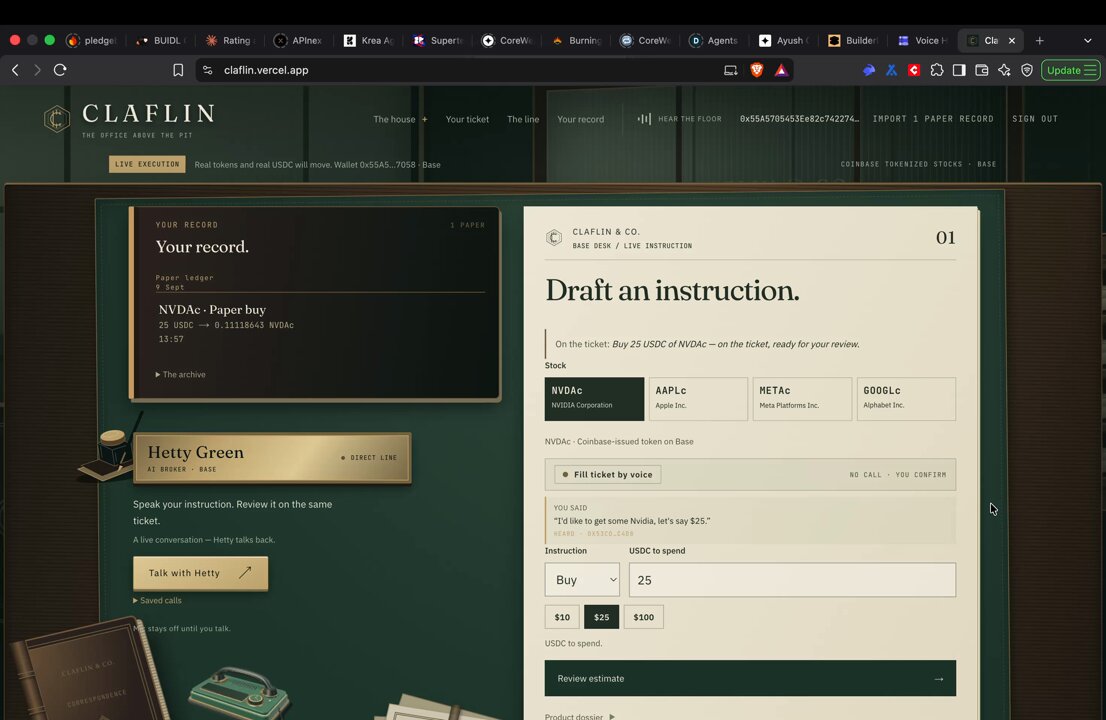Click the Review estimate button
This screenshot has width=1106, height=720.
point(750,678)
